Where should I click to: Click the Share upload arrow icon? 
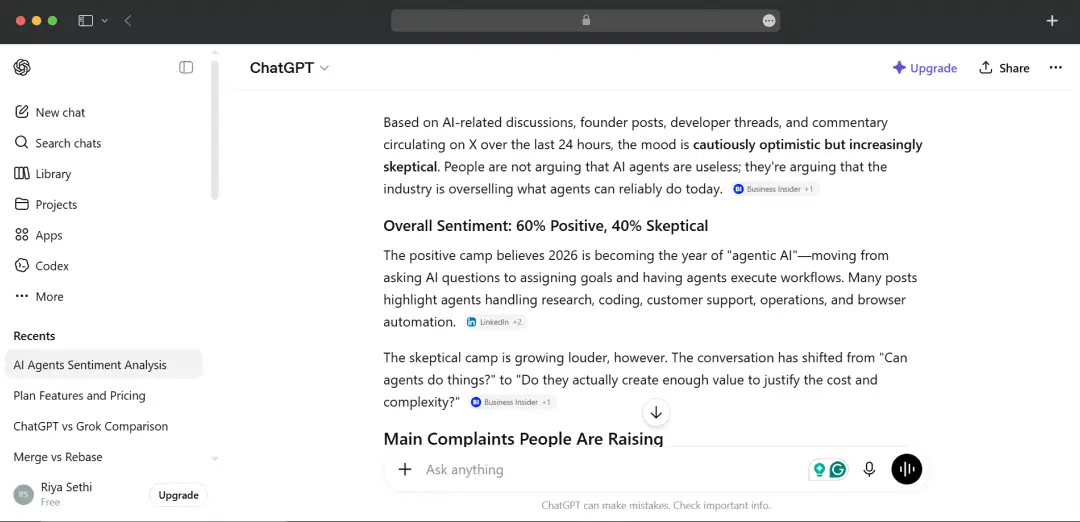click(x=986, y=67)
